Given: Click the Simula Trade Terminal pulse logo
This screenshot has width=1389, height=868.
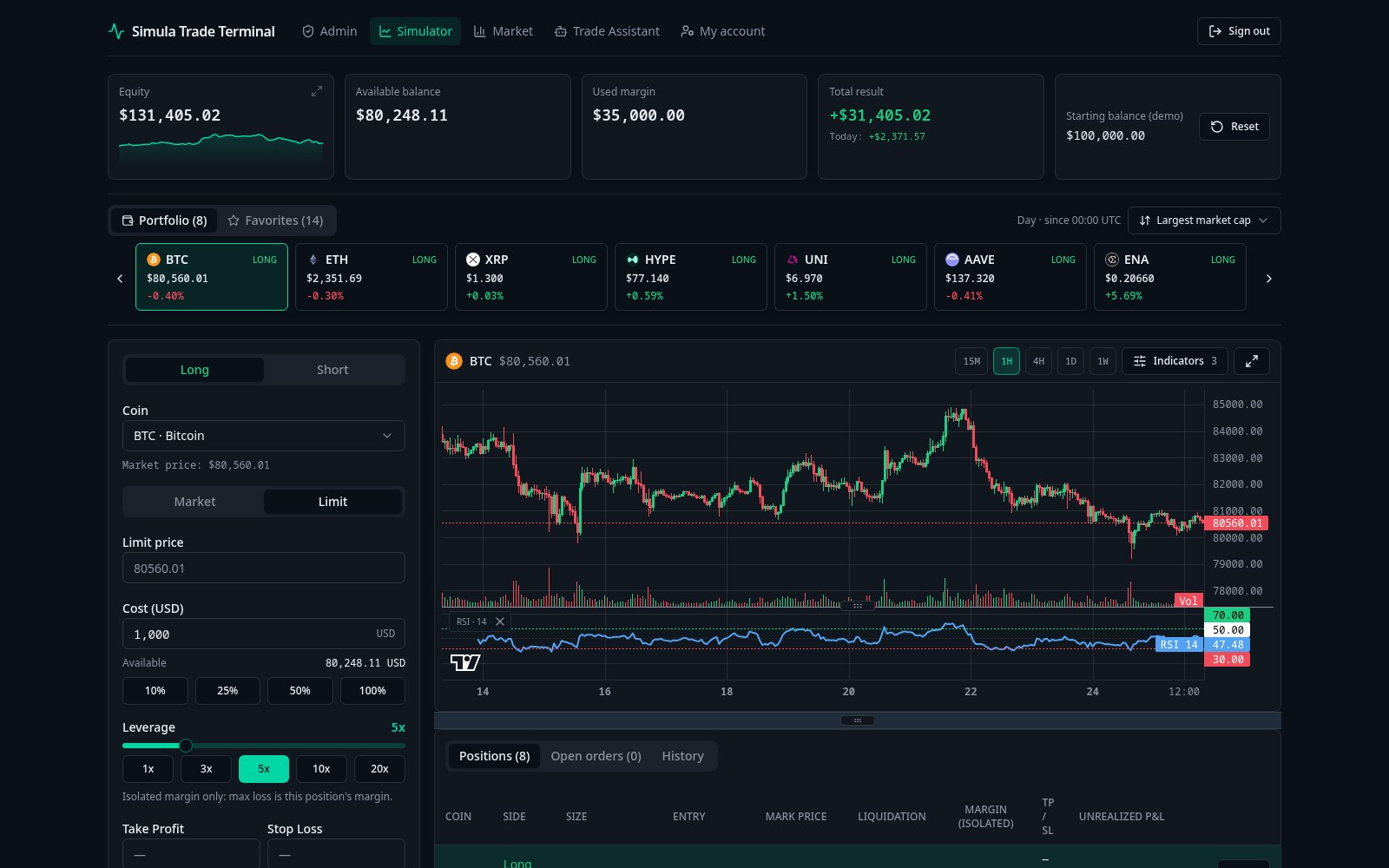Looking at the screenshot, I should [x=116, y=31].
